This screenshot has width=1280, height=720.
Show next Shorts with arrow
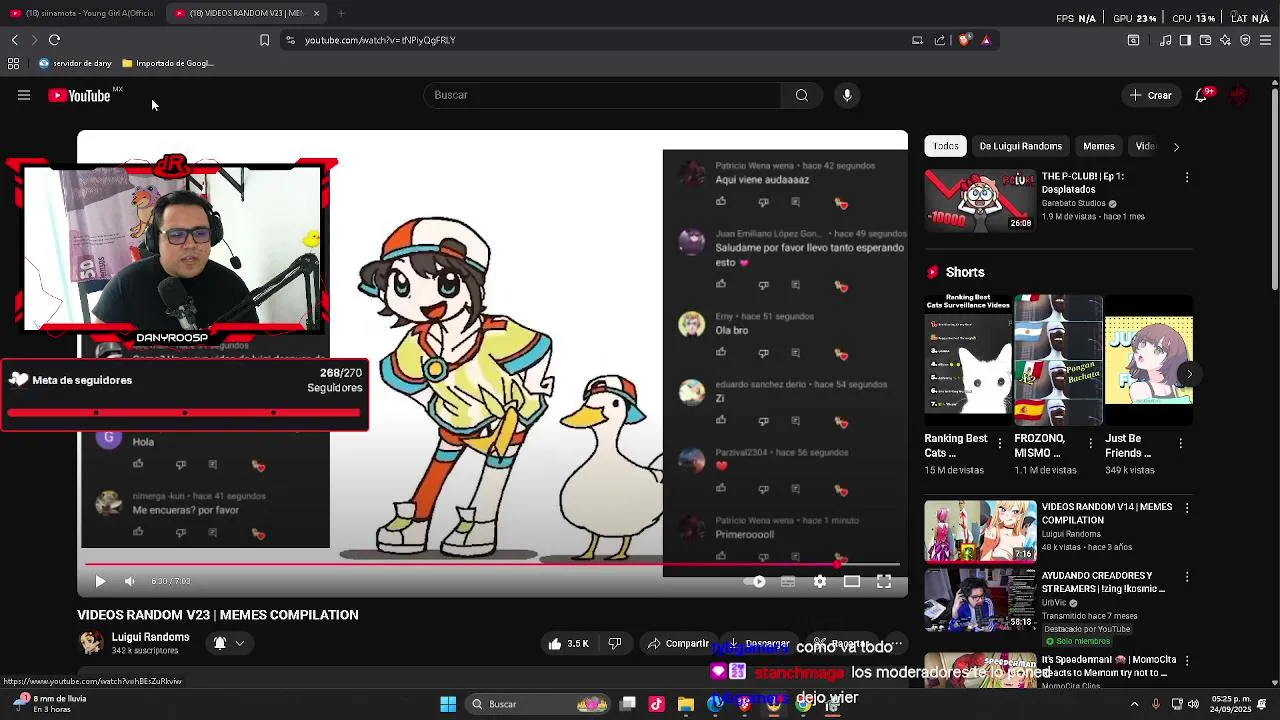pyautogui.click(x=1189, y=374)
